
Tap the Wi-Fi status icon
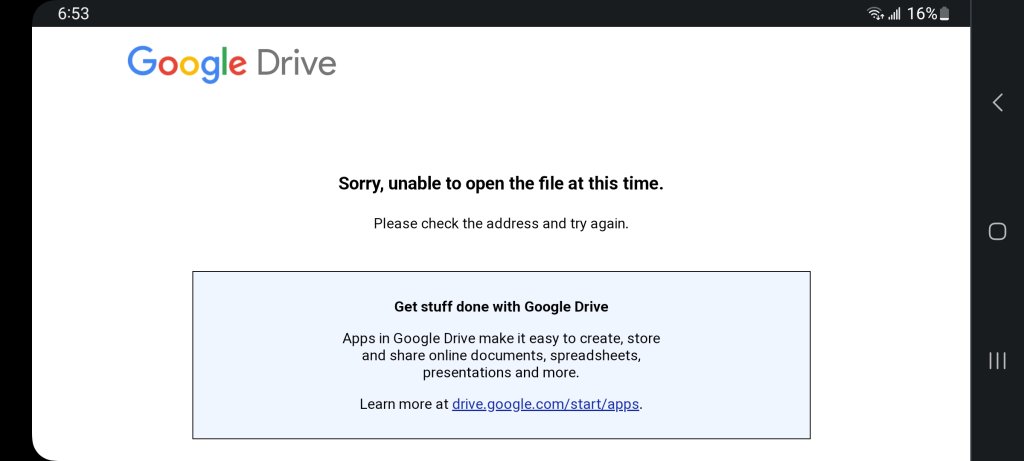coord(875,14)
